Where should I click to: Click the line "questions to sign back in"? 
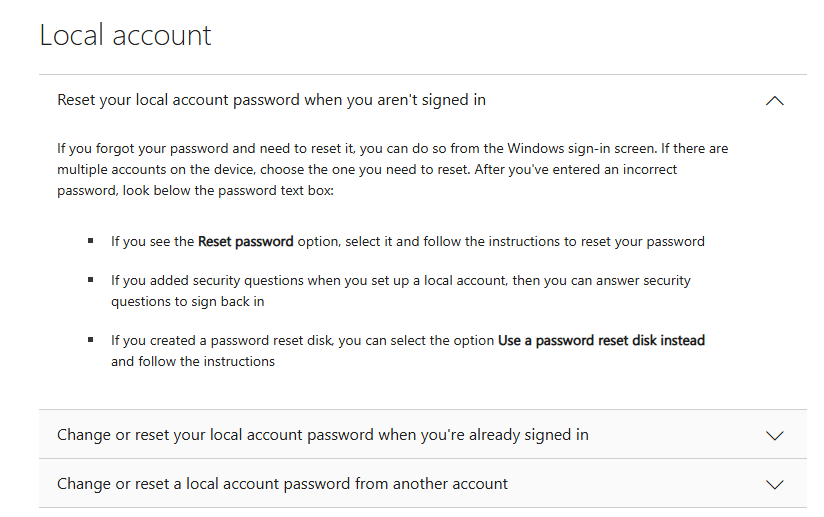[x=188, y=302]
